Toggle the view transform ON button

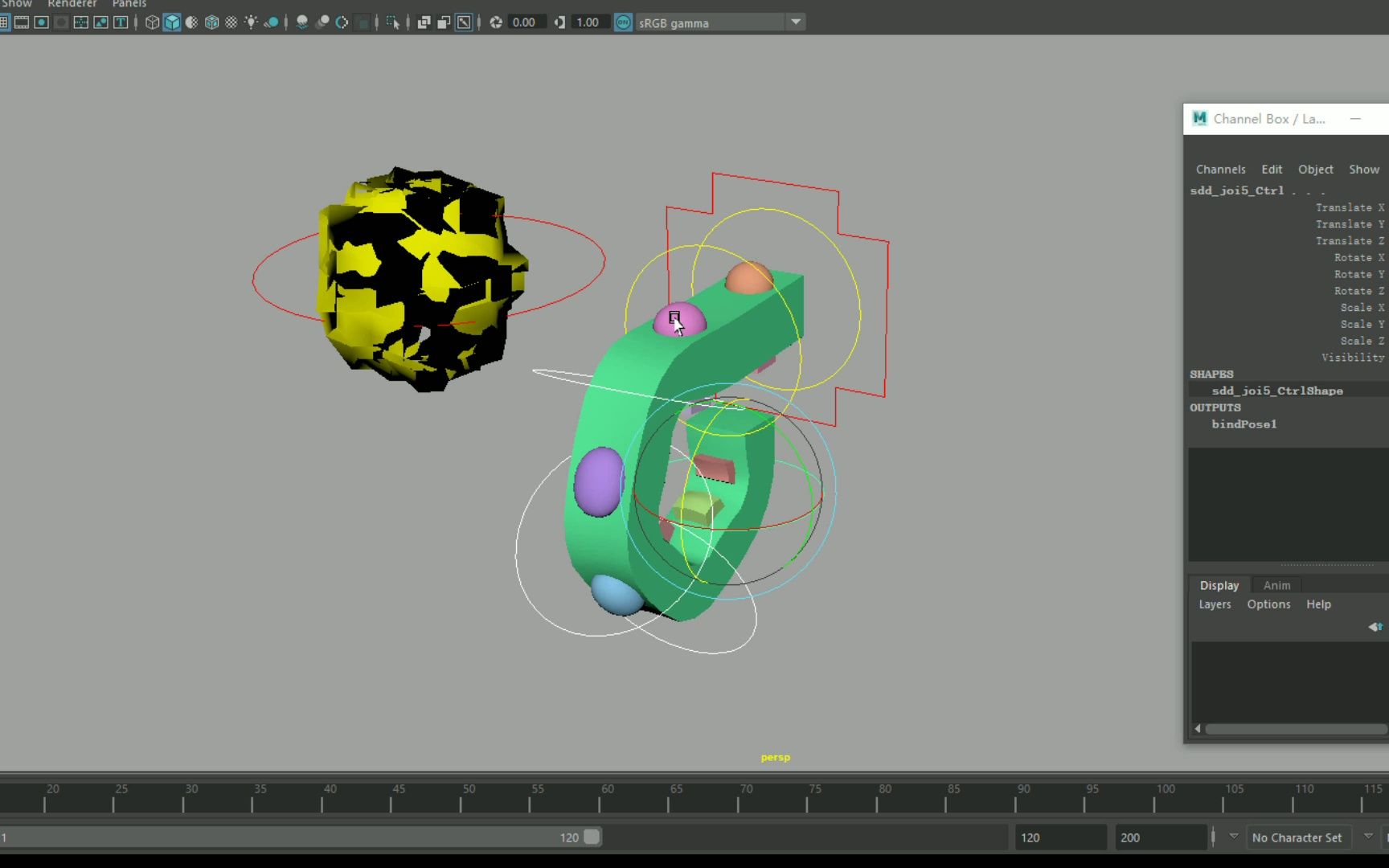coord(624,23)
